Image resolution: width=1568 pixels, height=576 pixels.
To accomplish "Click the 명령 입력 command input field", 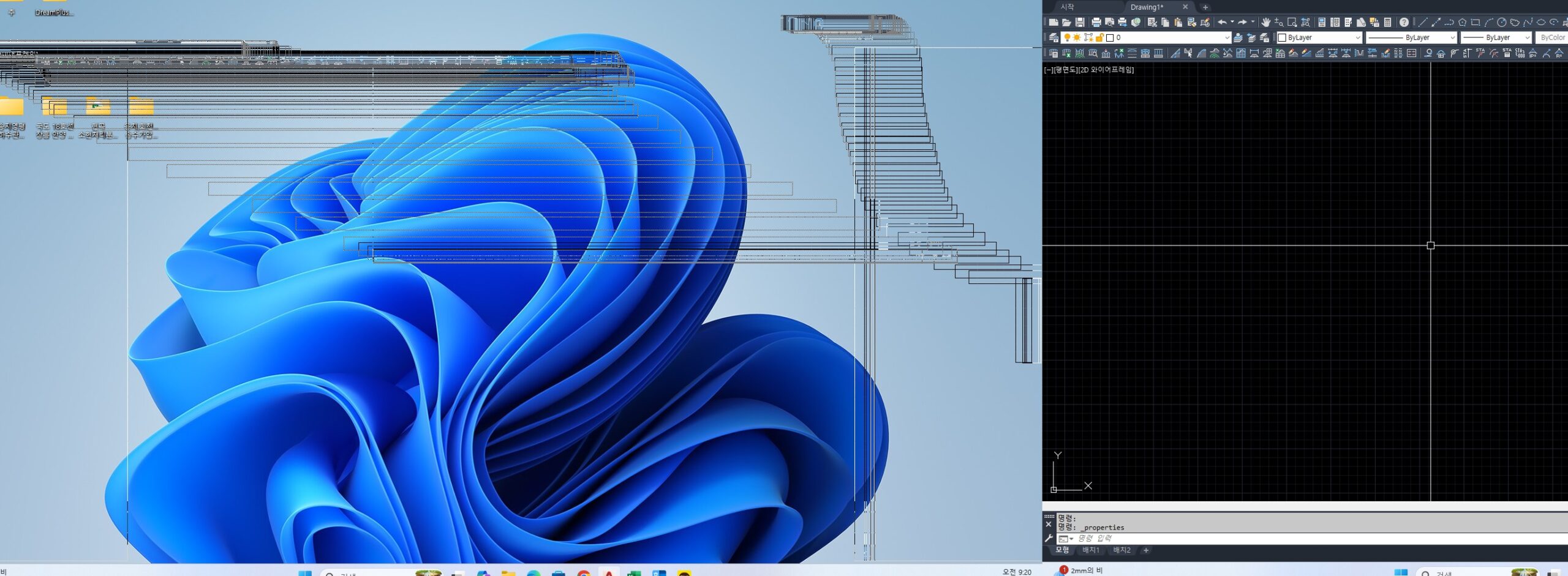I will point(1286,539).
